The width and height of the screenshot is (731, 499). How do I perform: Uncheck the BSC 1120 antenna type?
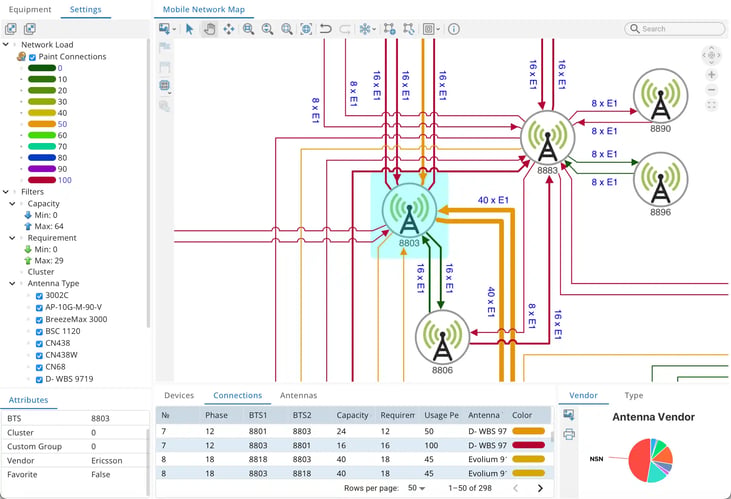coord(39,332)
